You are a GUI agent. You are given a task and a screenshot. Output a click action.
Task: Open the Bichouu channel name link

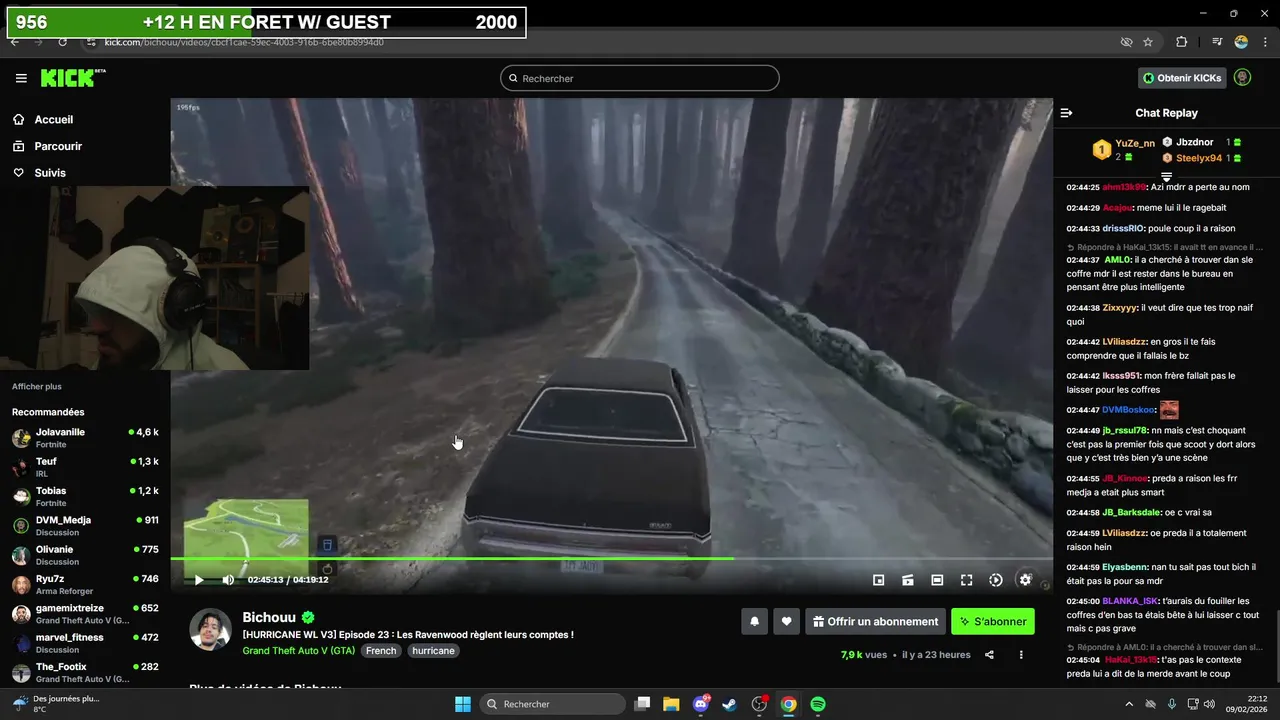[x=271, y=618]
